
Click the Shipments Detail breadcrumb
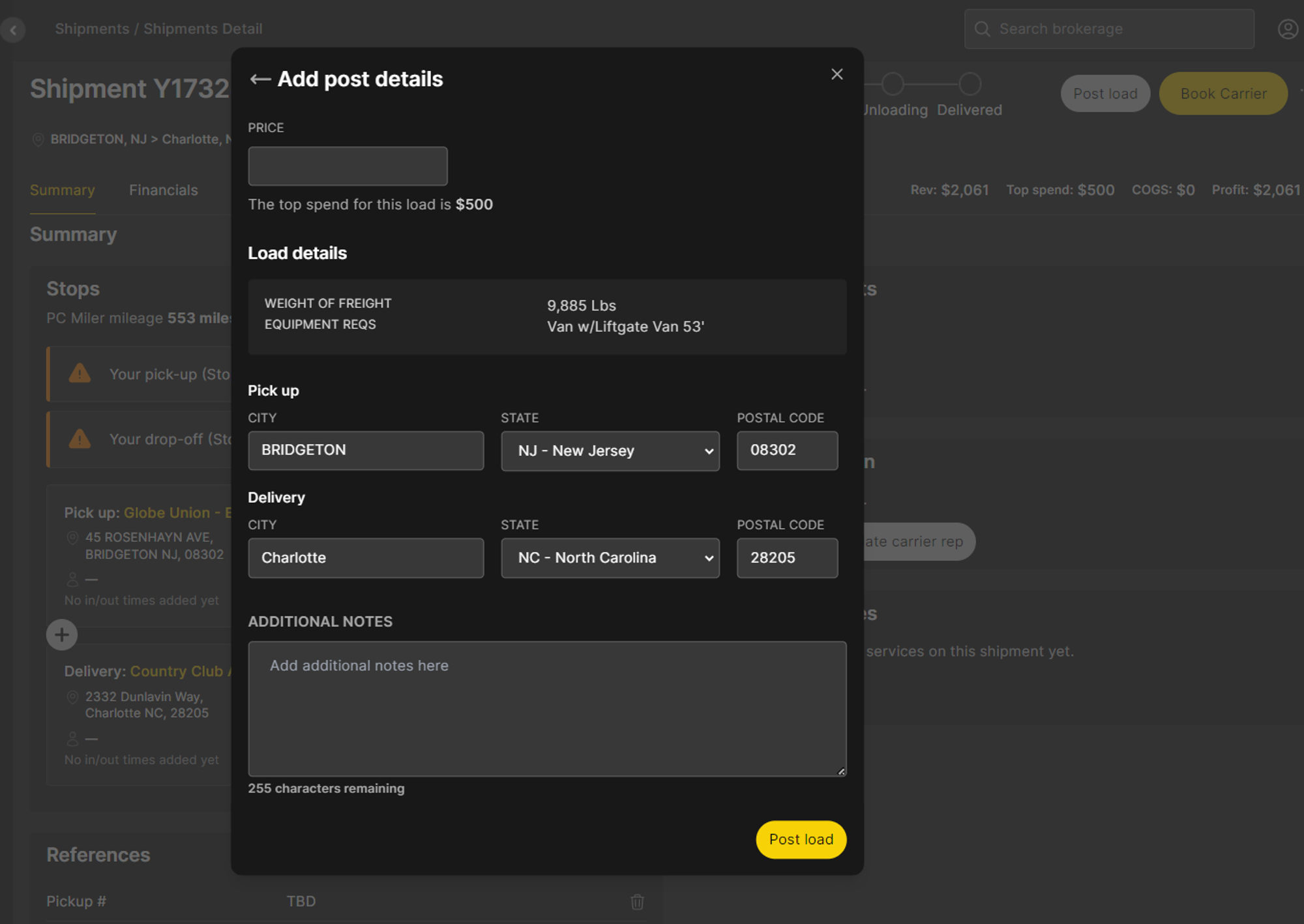(x=203, y=29)
